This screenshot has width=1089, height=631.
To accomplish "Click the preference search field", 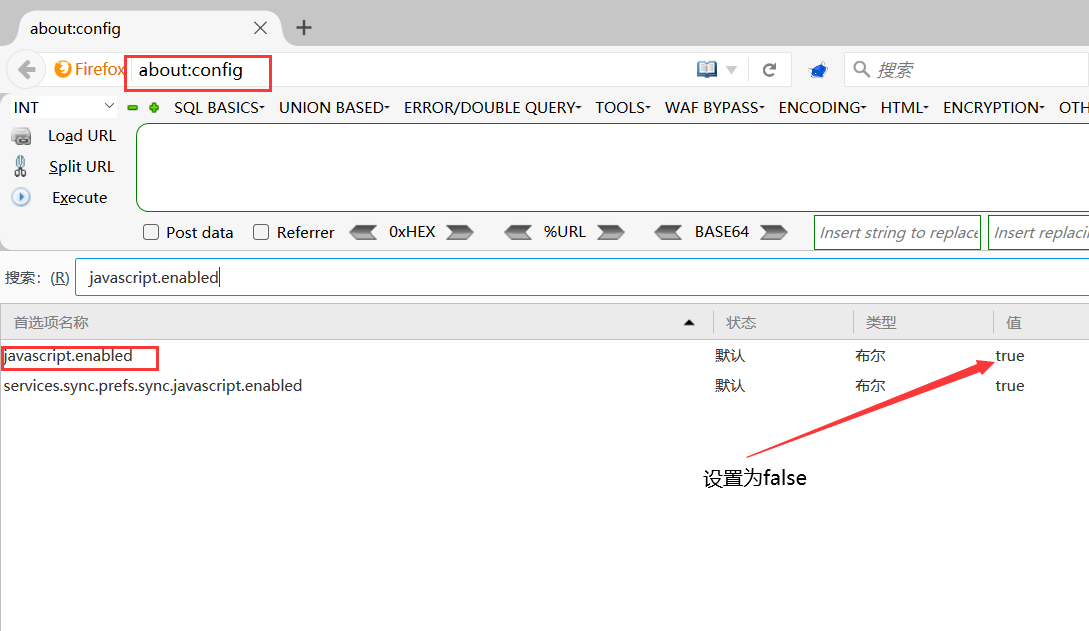I will click(x=582, y=277).
